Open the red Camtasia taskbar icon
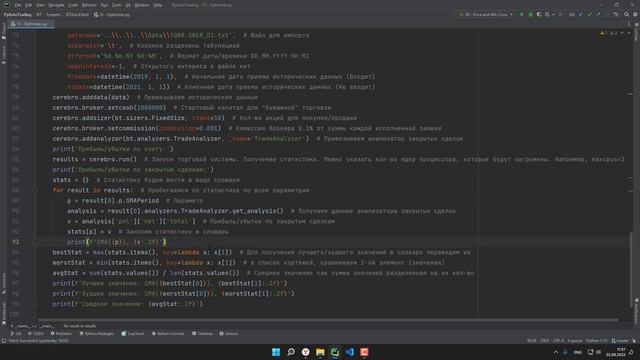This screenshot has height=360, width=640. coord(364,352)
